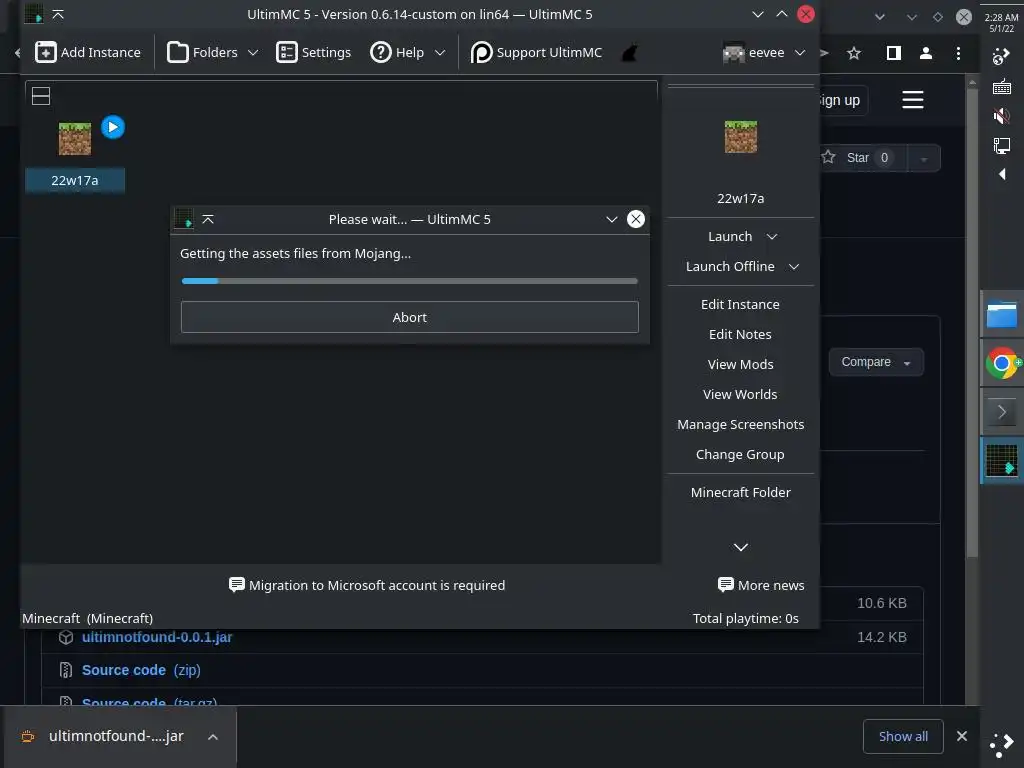Viewport: 1024px width, 768px height.
Task: Expand hidden tray icons arrow
Action: (1002, 174)
